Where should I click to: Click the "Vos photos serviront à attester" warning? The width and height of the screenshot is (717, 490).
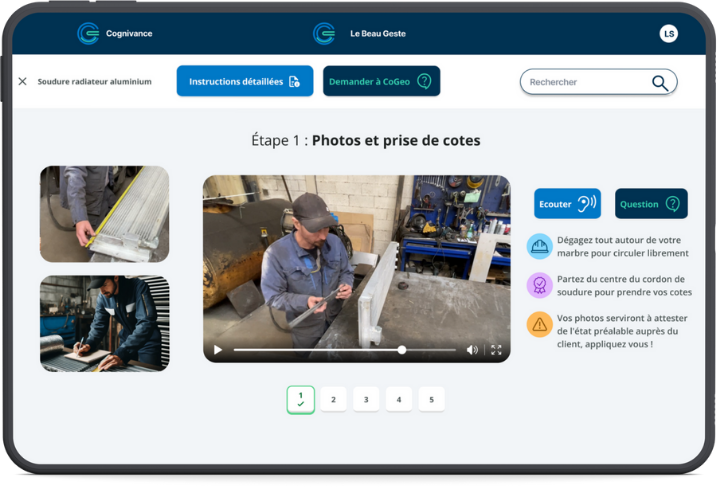click(622, 331)
